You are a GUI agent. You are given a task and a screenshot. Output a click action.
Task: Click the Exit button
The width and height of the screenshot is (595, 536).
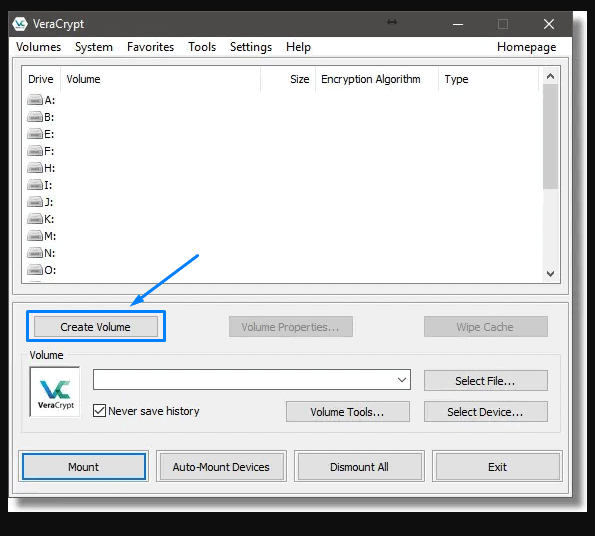pos(497,467)
